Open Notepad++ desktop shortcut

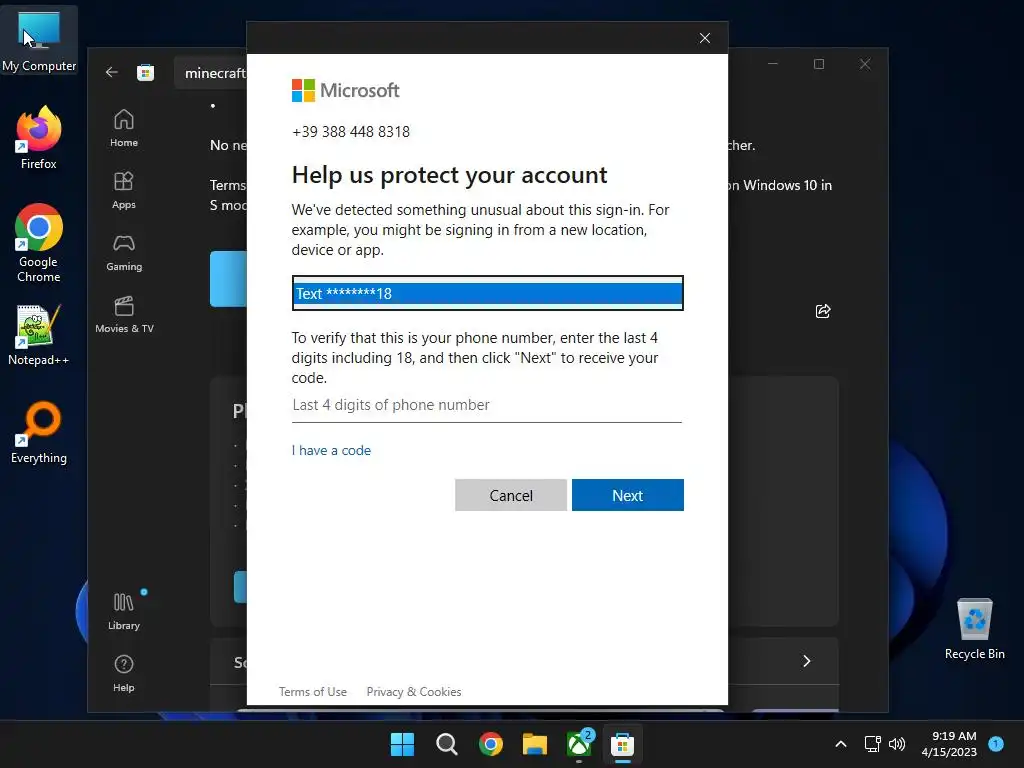[39, 335]
